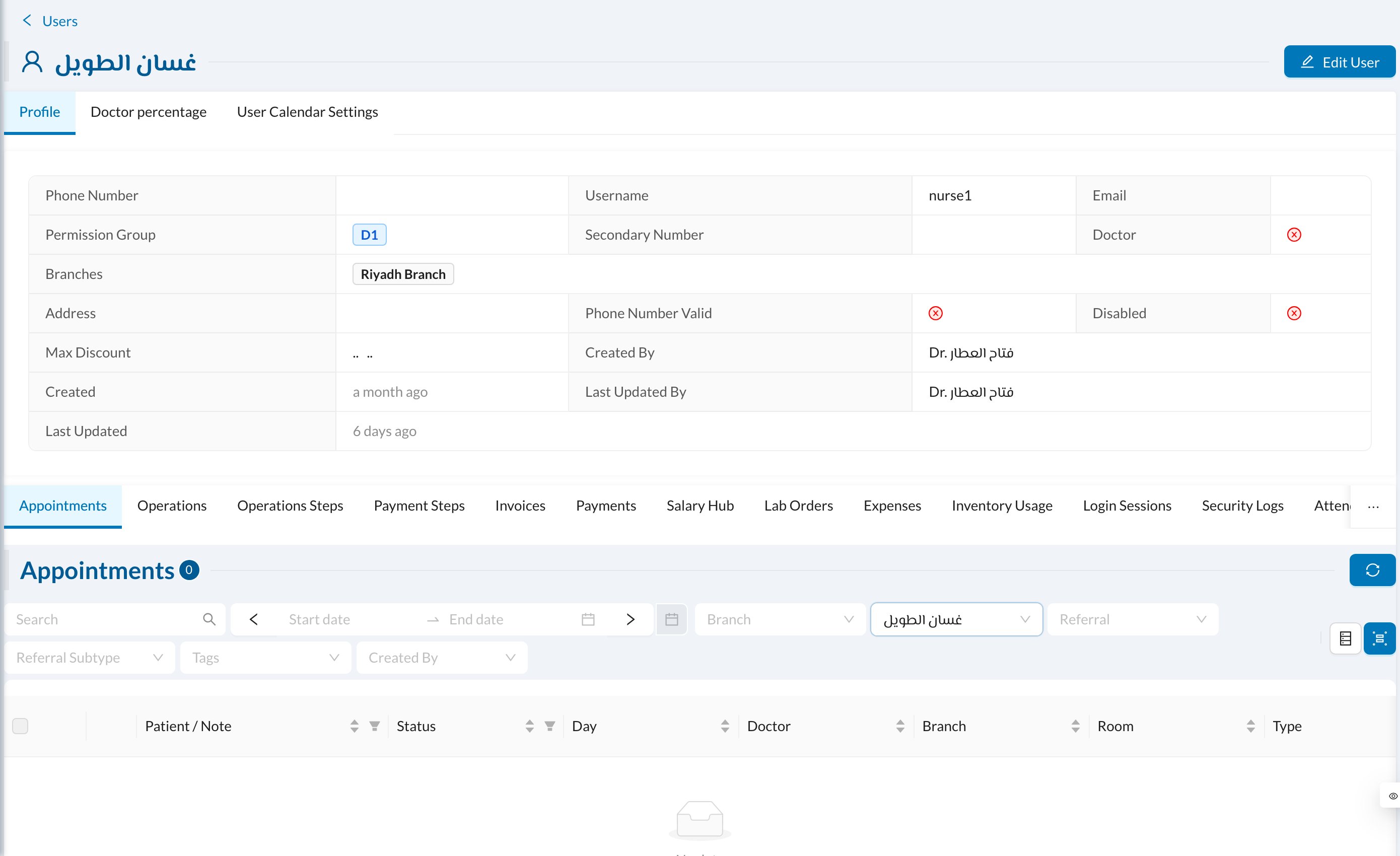
Task: Sort the Room column
Action: [1250, 726]
